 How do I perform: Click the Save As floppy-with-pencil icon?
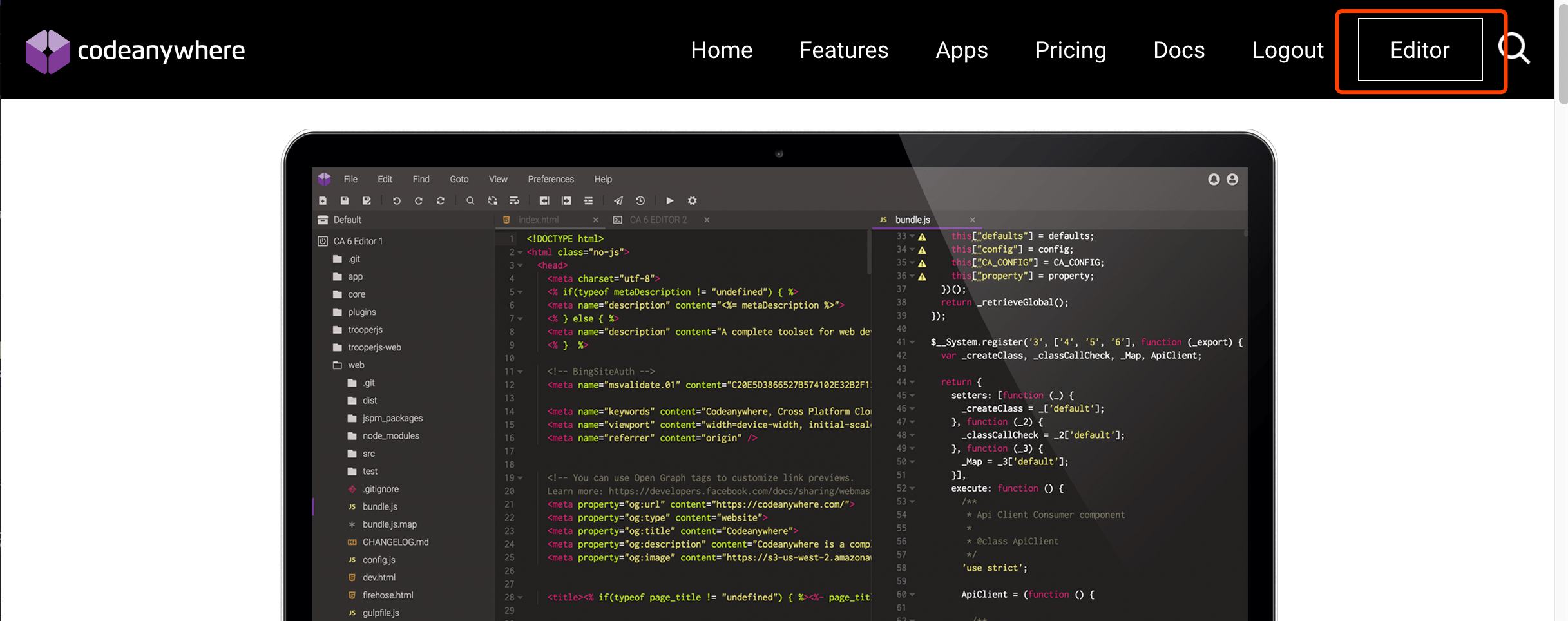coord(367,201)
